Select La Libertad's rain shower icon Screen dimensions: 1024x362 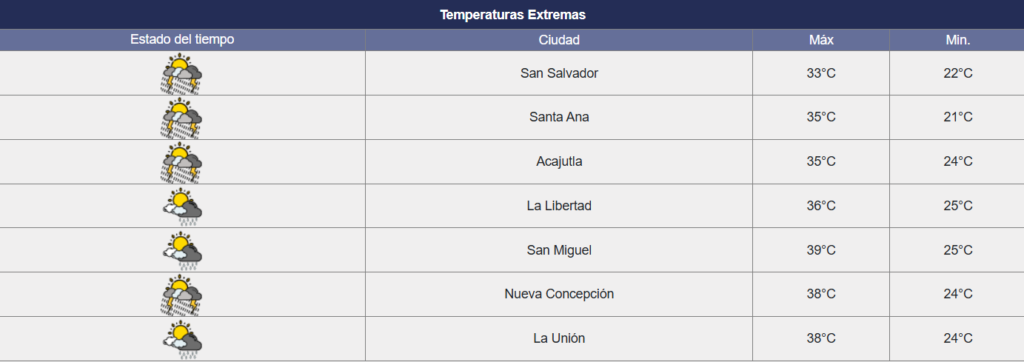[182, 206]
